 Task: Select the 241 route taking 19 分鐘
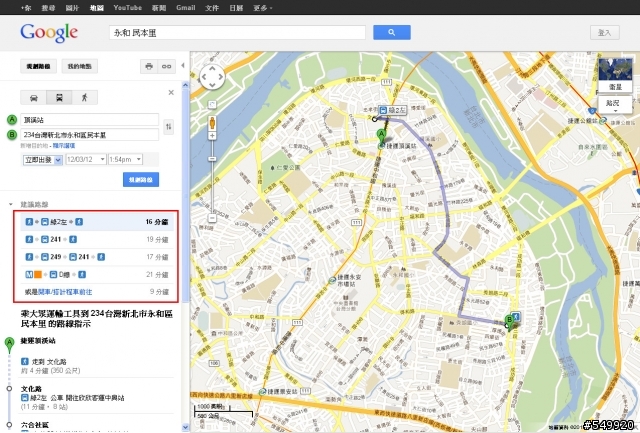tap(97, 240)
